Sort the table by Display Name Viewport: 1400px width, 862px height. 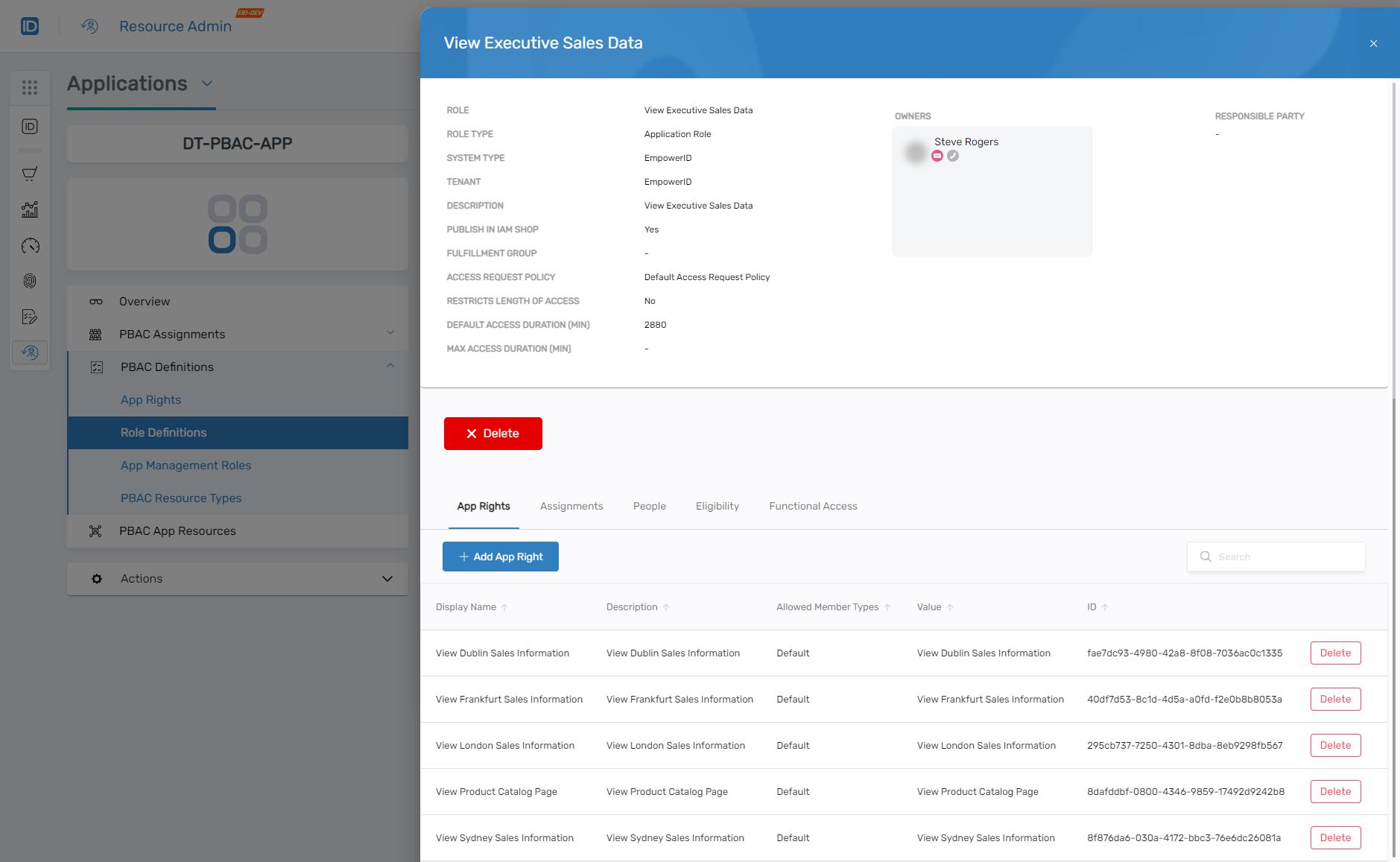point(505,606)
